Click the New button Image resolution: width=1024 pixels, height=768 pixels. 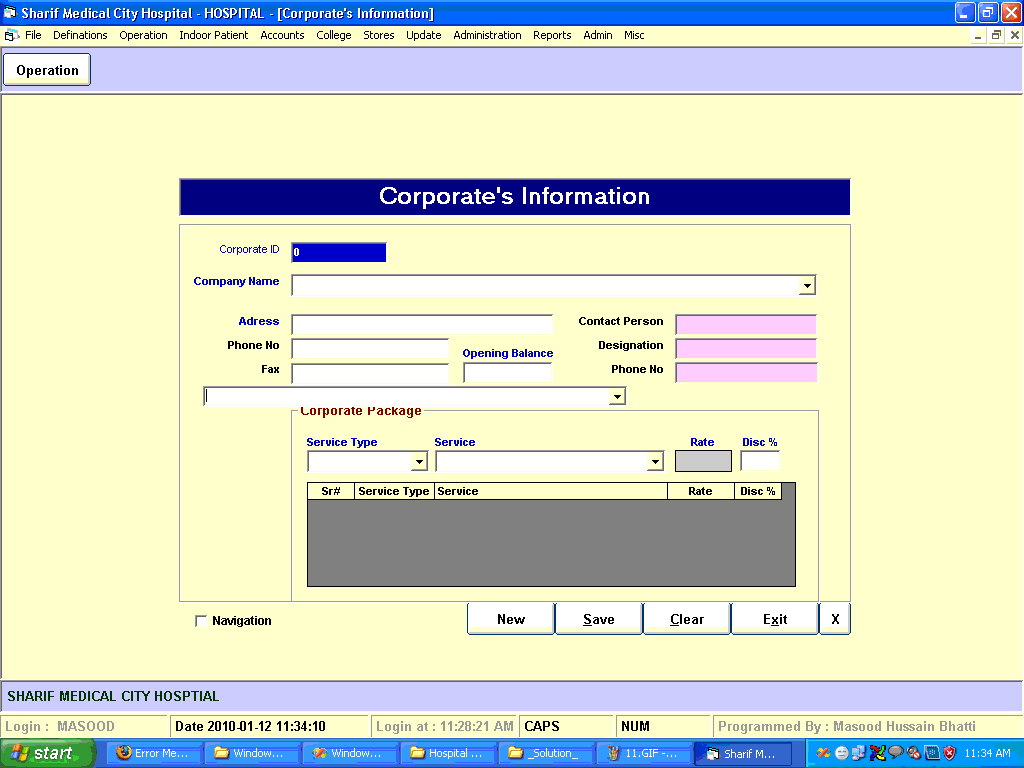coord(511,618)
